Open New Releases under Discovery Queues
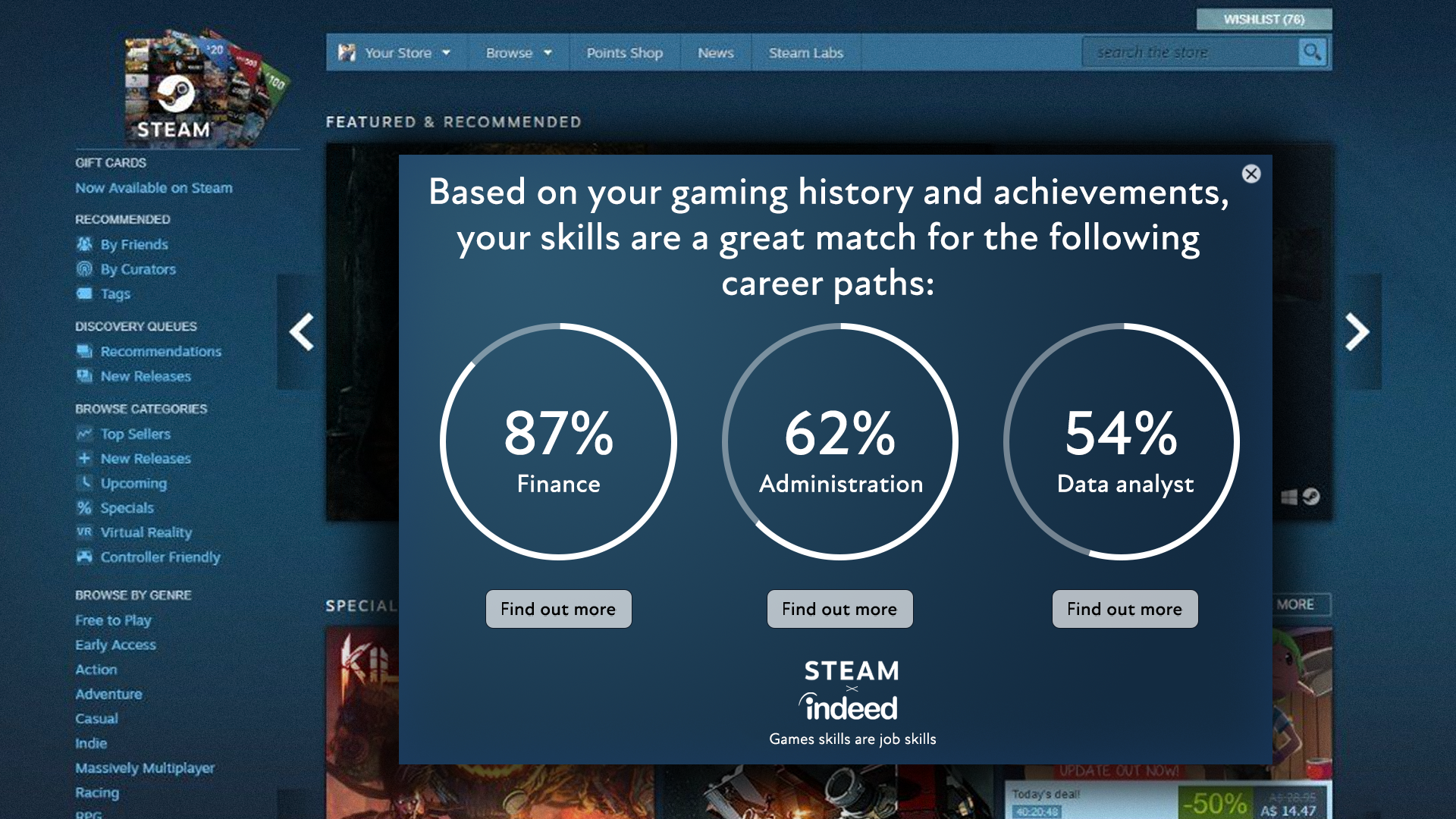Viewport: 1456px width, 819px height. coord(146,376)
